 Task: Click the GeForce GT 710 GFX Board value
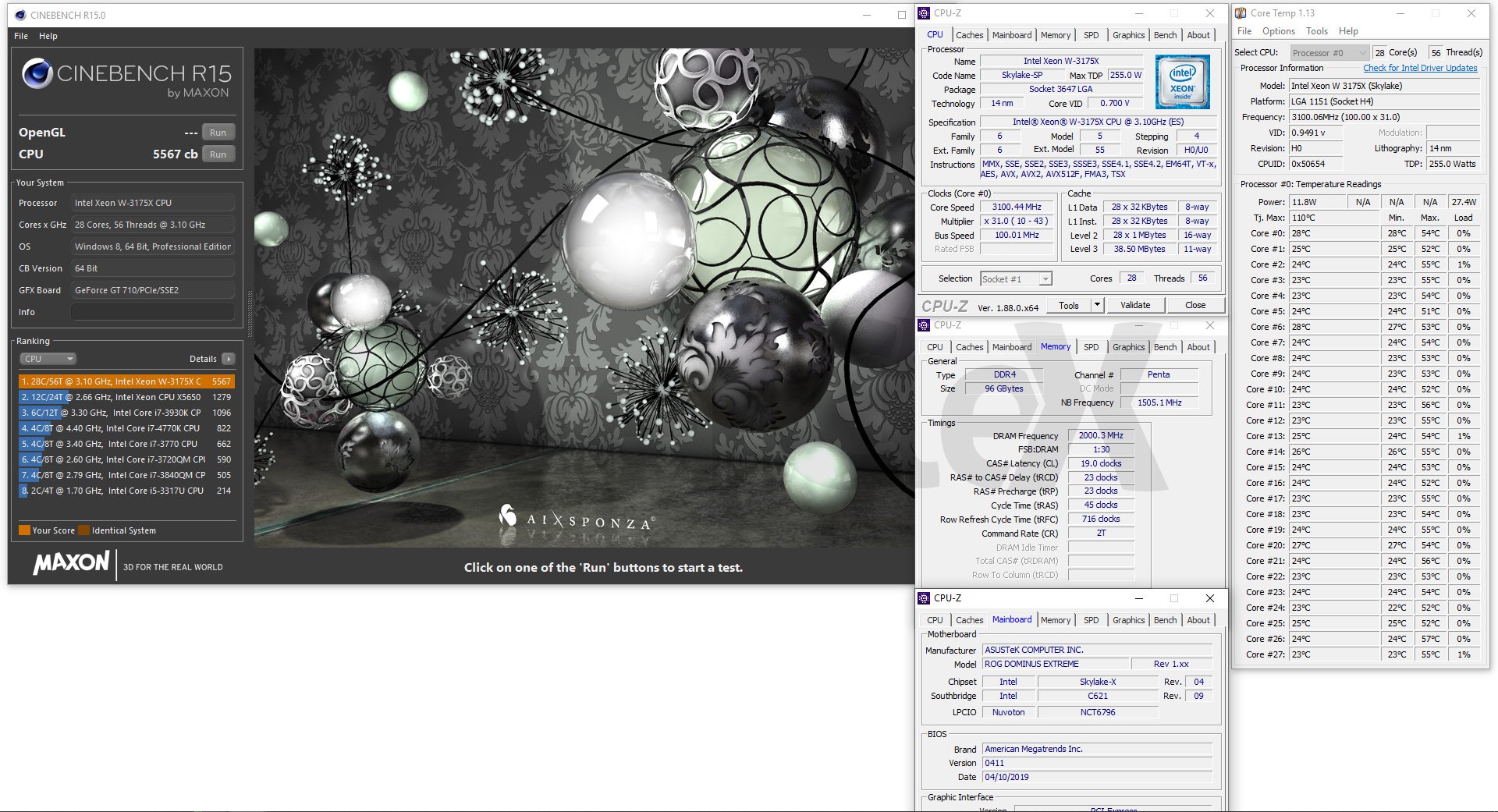point(153,290)
